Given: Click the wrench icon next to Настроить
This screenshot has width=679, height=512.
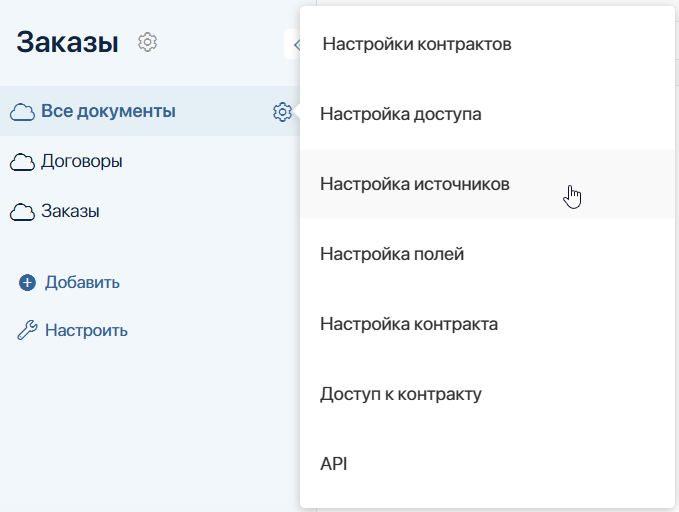Looking at the screenshot, I should [27, 330].
